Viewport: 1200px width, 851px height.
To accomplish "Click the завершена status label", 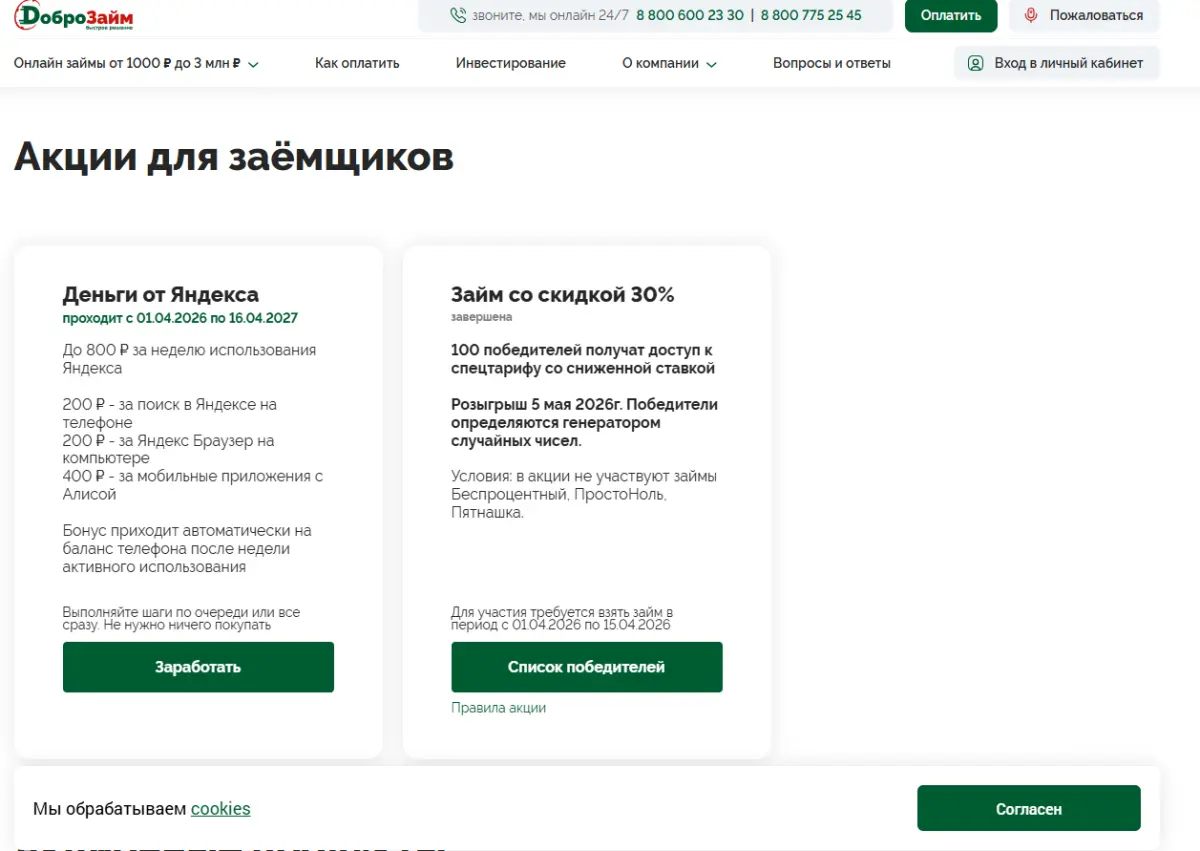I will 481,317.
